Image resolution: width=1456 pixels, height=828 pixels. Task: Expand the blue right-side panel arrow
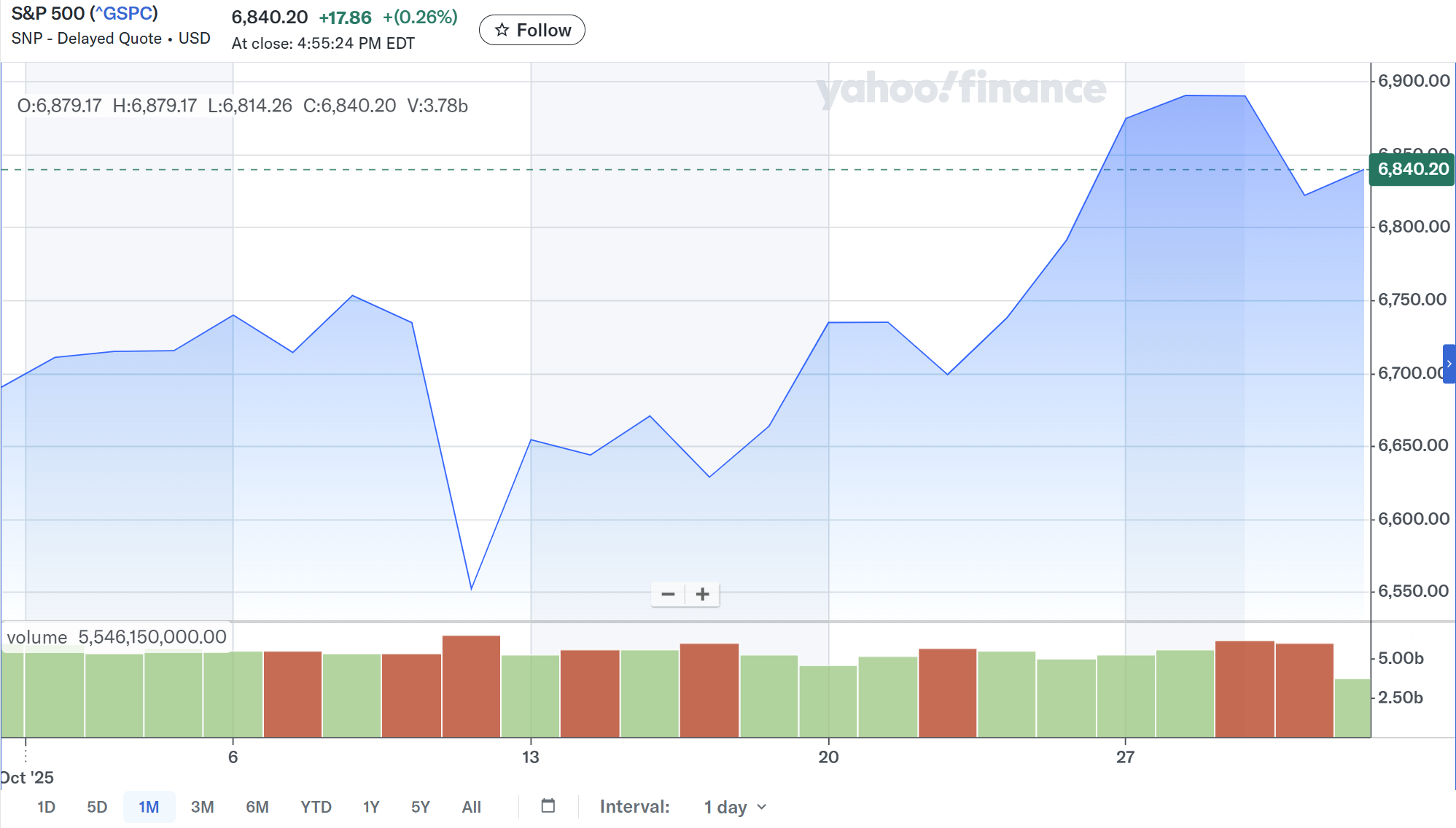coord(1449,364)
